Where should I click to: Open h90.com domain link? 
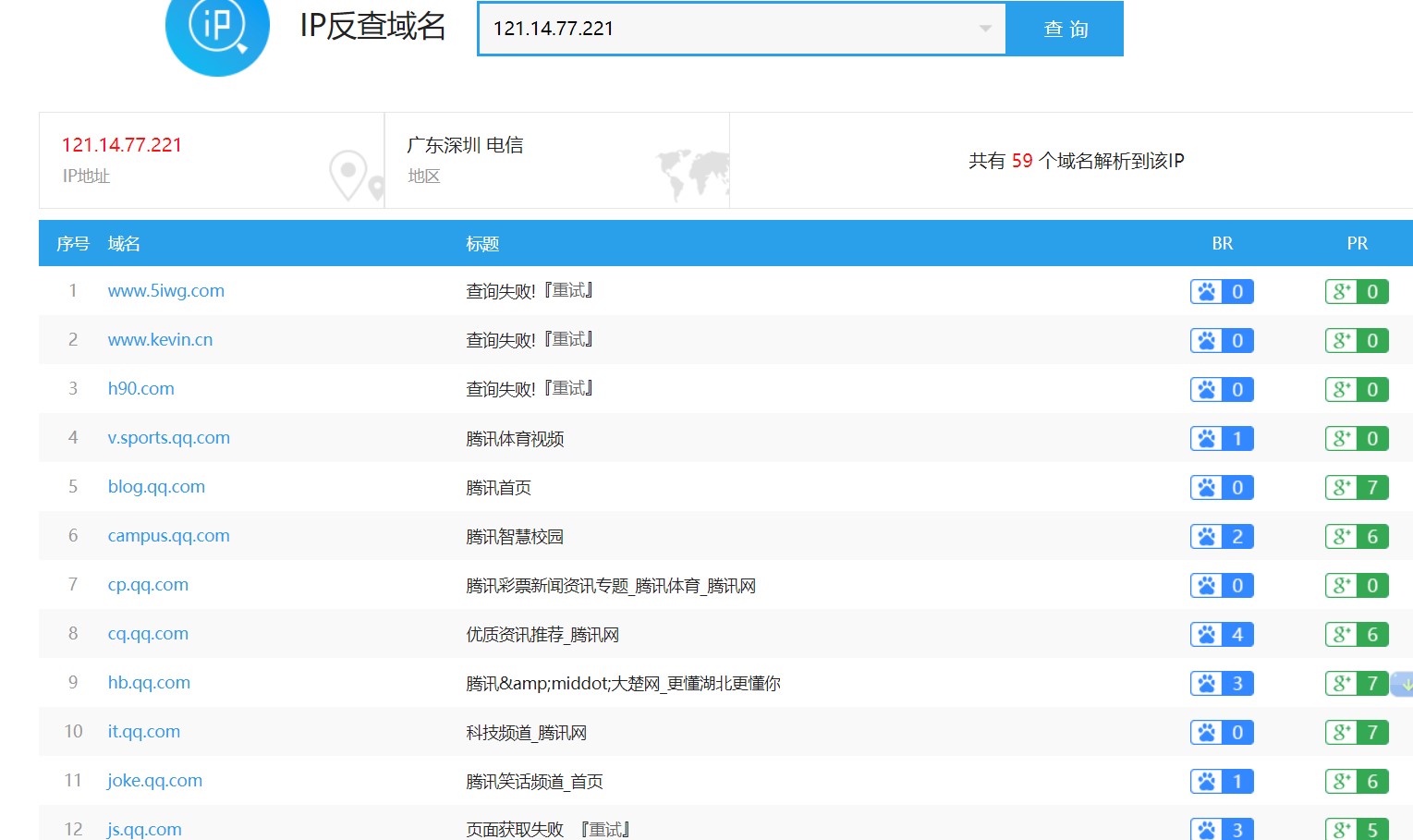click(140, 389)
